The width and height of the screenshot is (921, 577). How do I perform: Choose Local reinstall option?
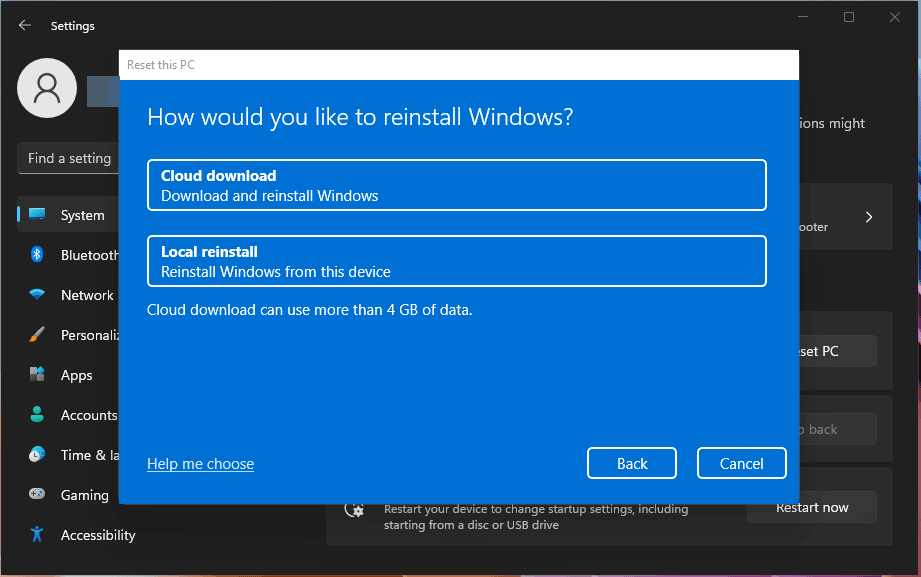pos(456,261)
